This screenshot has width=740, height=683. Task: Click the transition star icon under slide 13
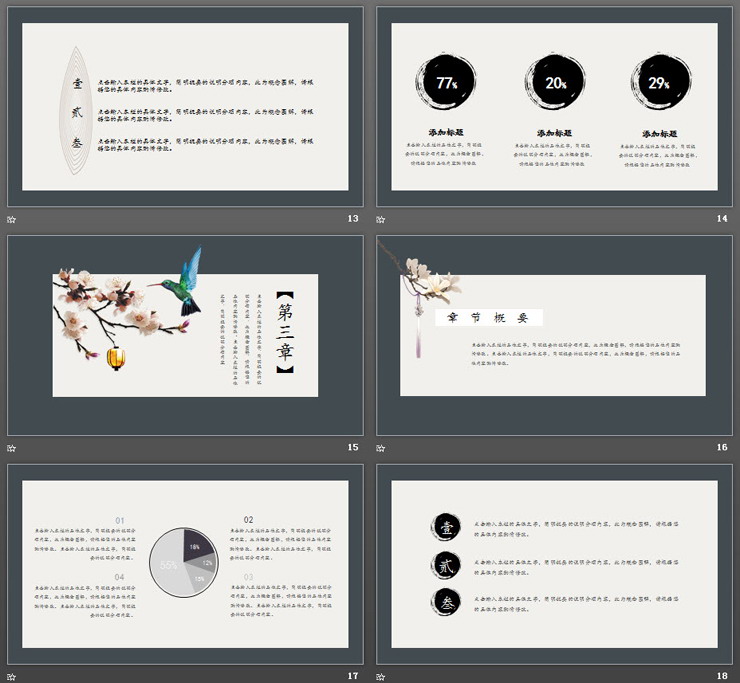12,219
